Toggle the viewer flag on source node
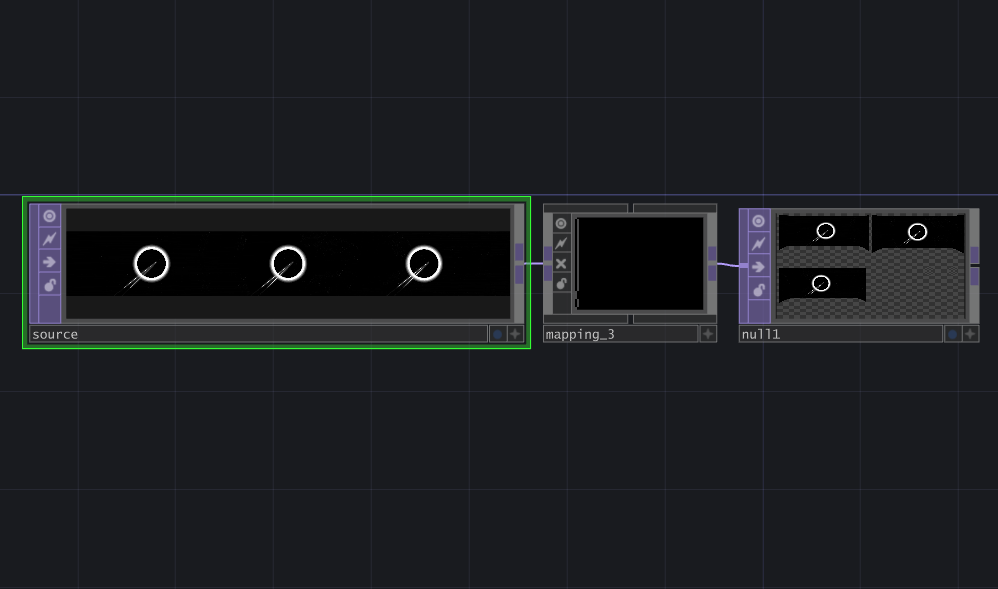 coord(48,215)
